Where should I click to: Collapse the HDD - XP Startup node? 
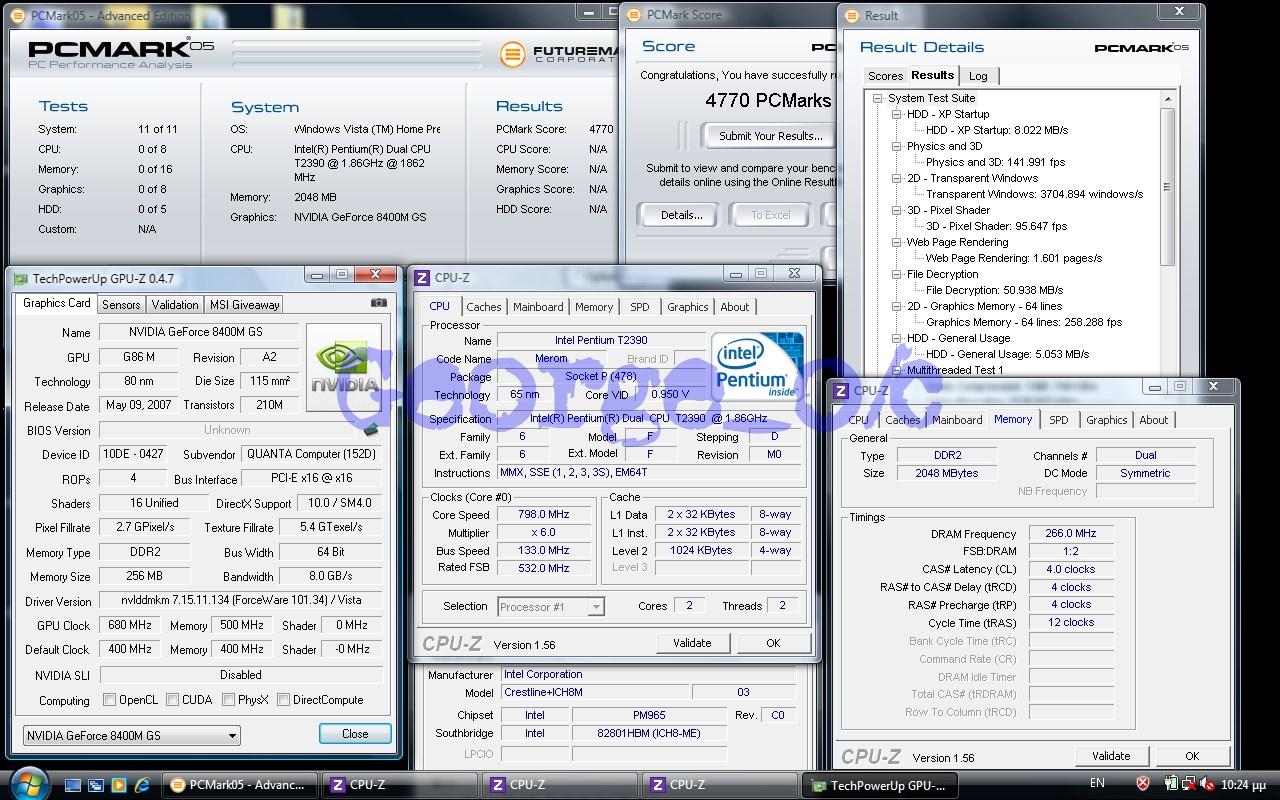point(897,114)
